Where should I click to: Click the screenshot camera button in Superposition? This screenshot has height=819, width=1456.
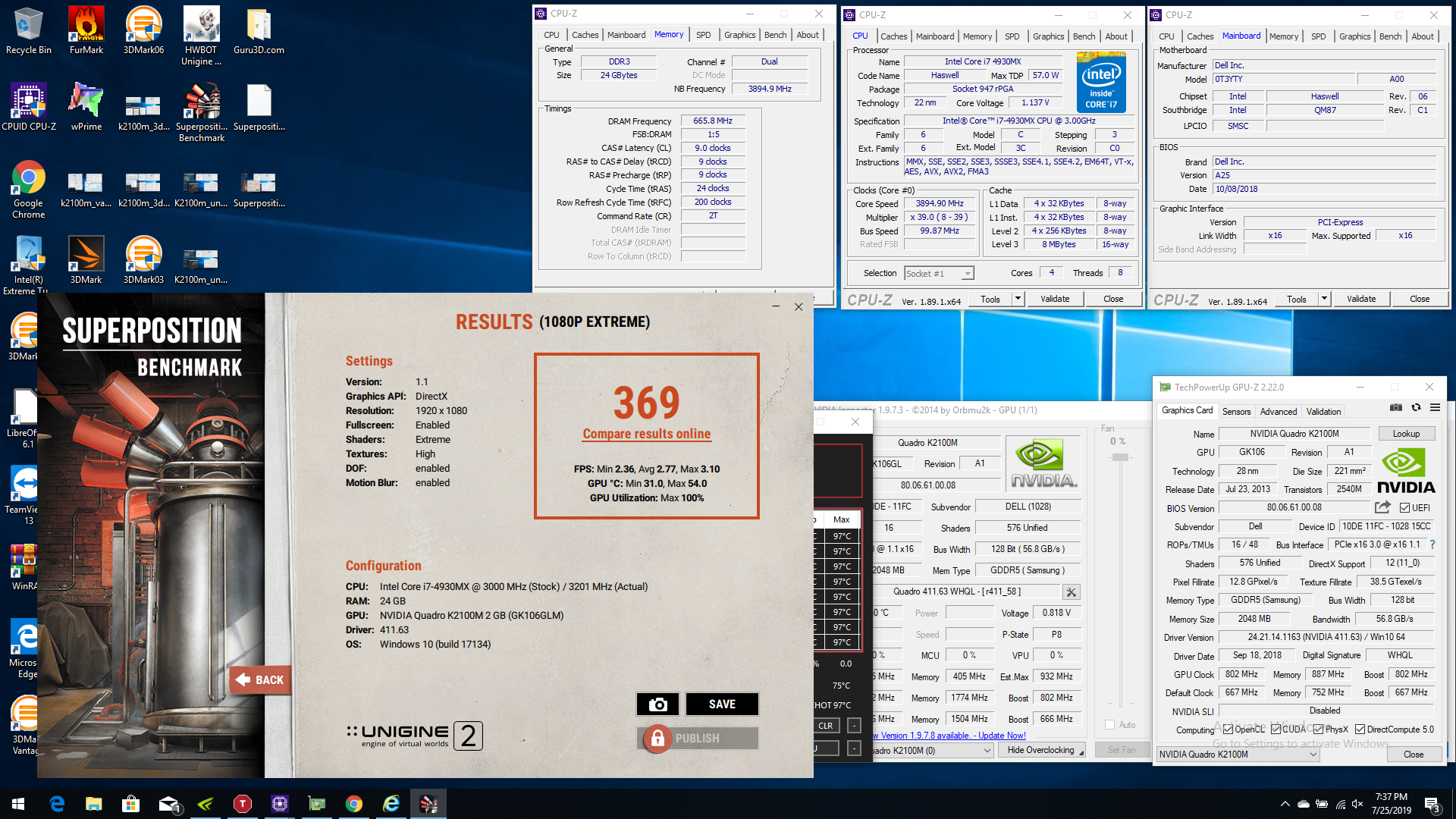(x=657, y=704)
